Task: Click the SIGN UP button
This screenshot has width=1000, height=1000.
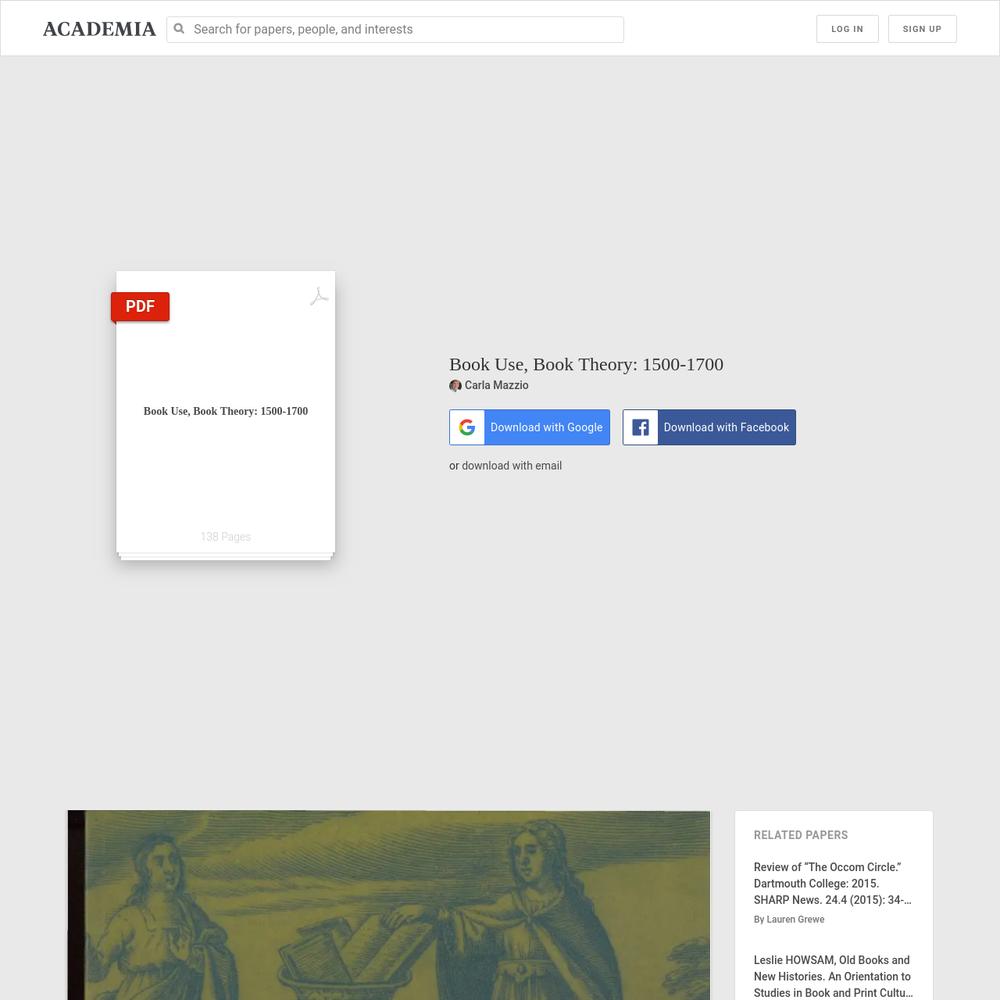Action: pyautogui.click(x=922, y=29)
